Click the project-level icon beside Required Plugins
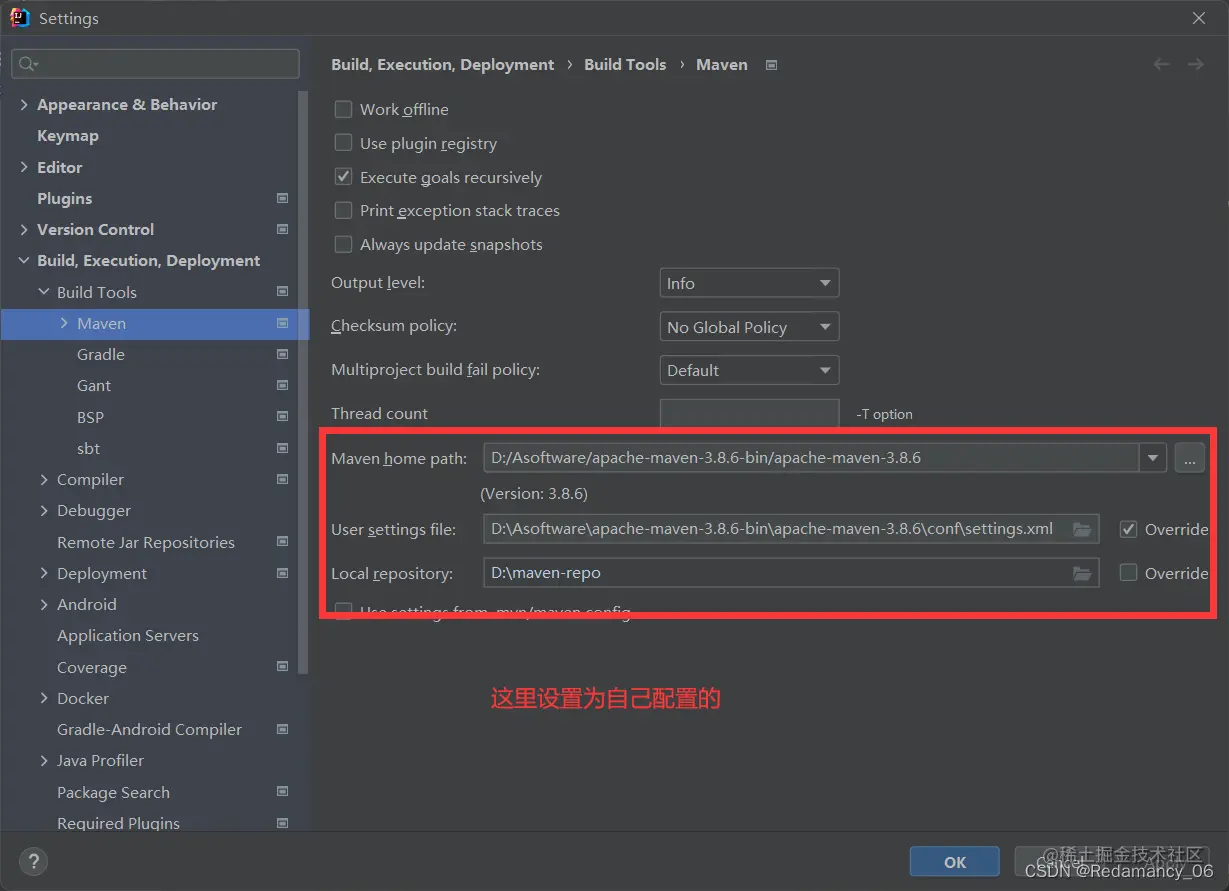1229x891 pixels. pyautogui.click(x=283, y=823)
